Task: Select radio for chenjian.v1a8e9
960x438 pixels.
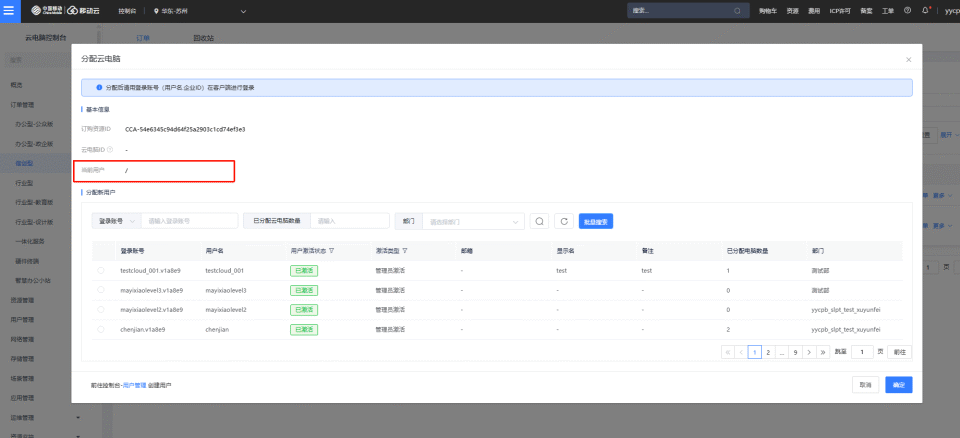Action: pos(100,330)
